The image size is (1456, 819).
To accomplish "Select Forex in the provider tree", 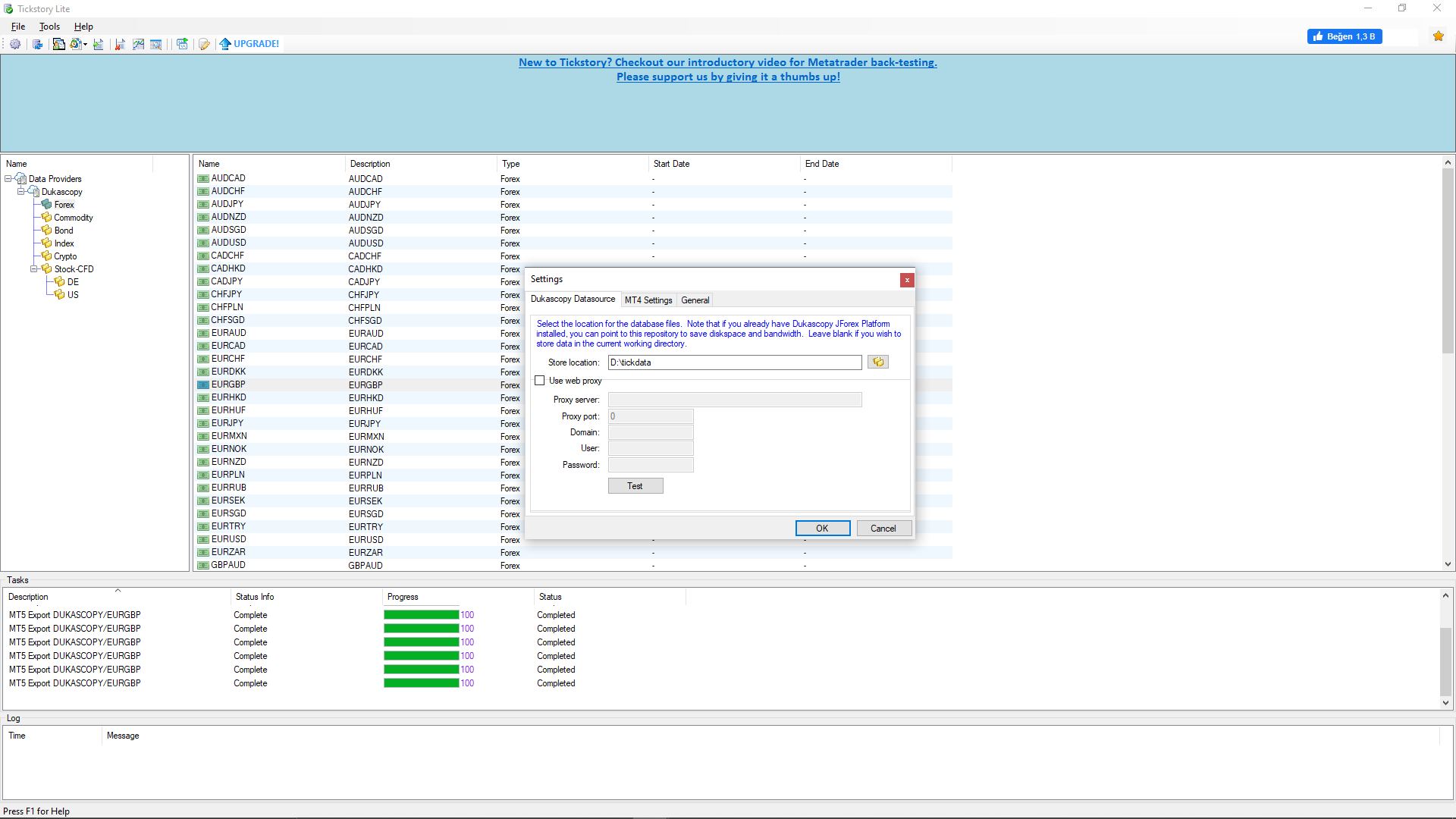I will pos(64,205).
